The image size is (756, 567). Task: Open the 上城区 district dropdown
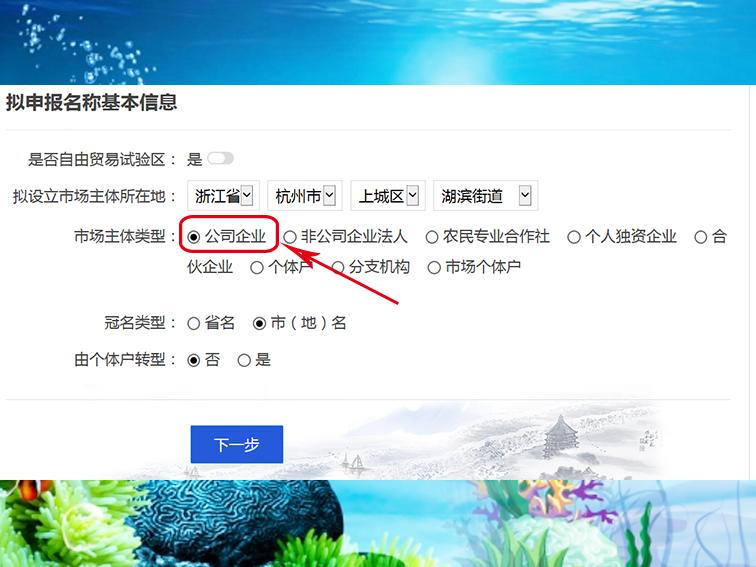pyautogui.click(x=388, y=196)
